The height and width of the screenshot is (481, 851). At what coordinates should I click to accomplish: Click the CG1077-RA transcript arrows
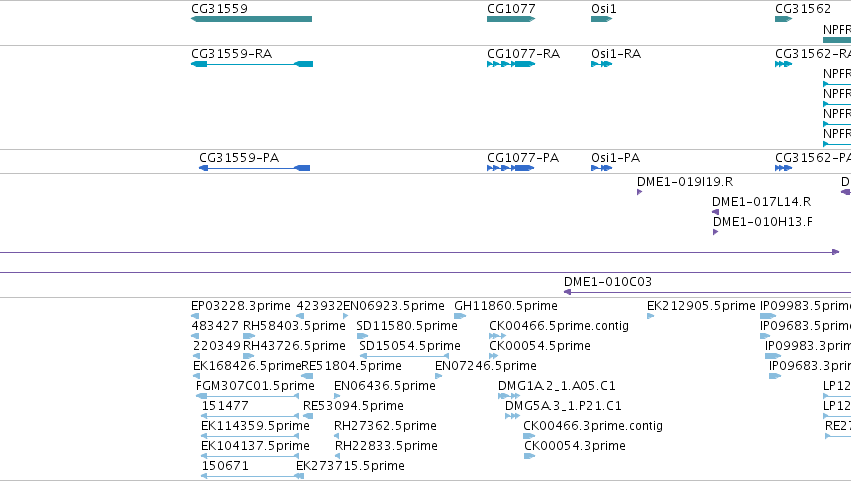click(x=511, y=64)
